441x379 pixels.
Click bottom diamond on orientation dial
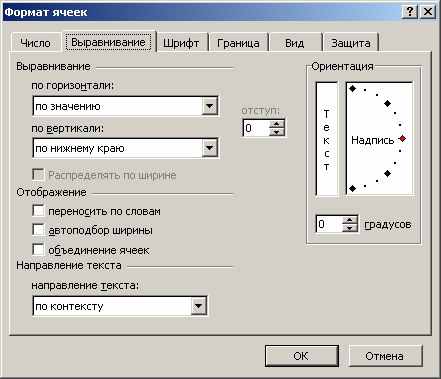pos(352,189)
